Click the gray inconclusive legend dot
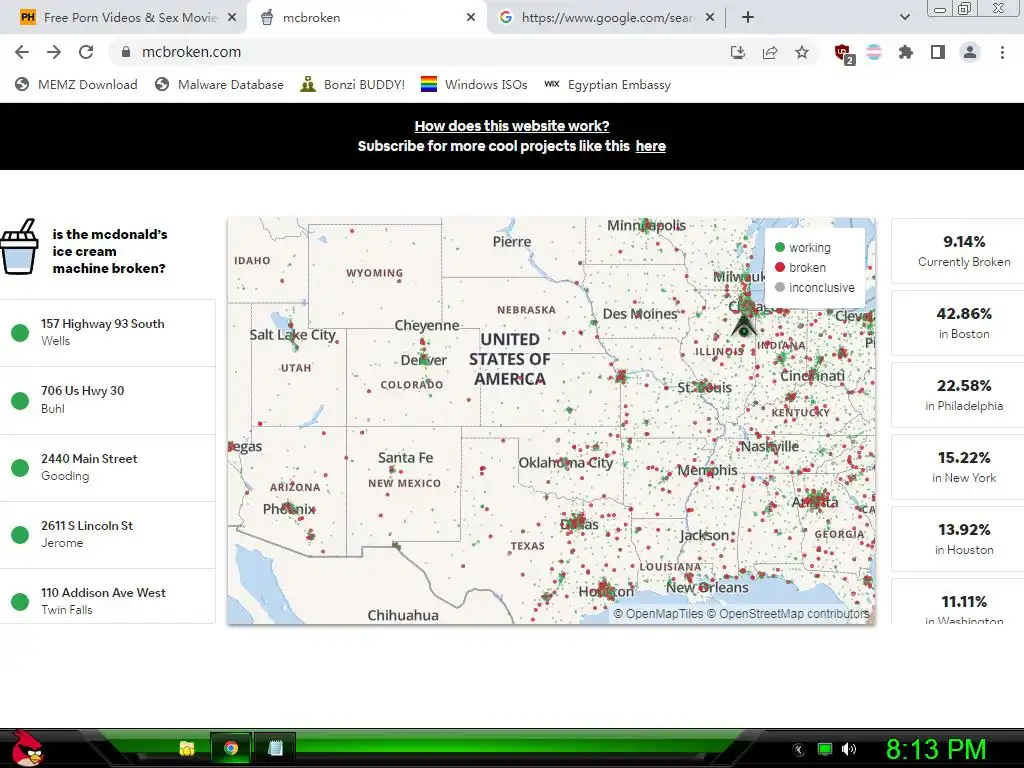Image resolution: width=1024 pixels, height=768 pixels. (779, 287)
